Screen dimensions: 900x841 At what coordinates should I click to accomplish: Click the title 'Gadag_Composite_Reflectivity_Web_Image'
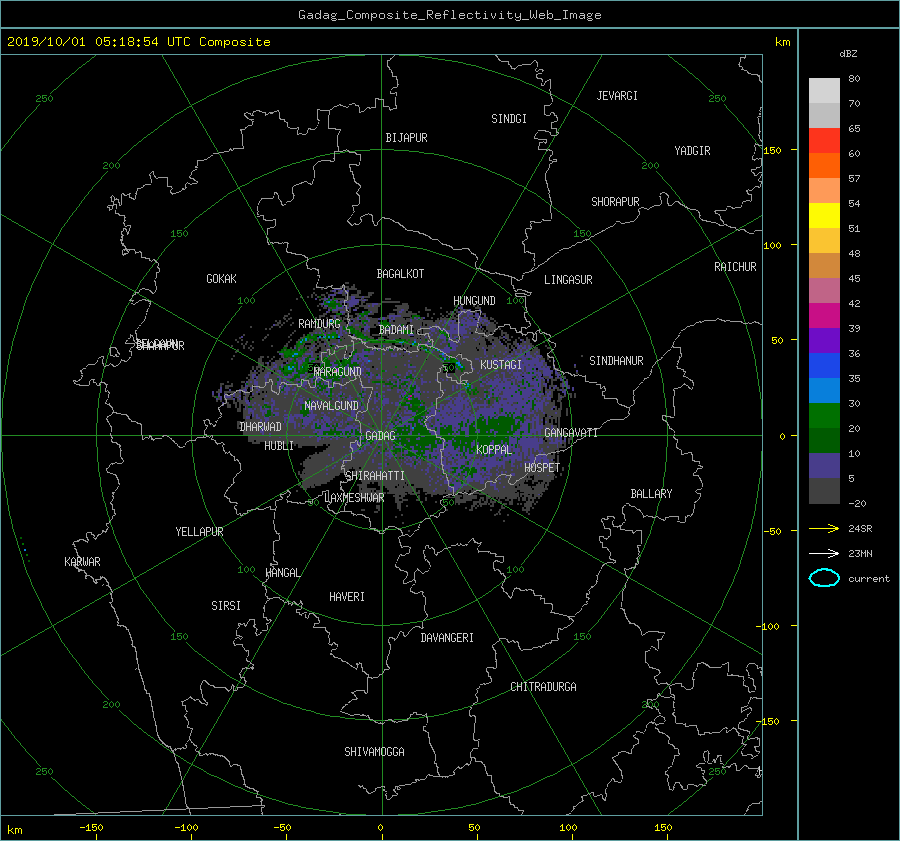tap(449, 15)
